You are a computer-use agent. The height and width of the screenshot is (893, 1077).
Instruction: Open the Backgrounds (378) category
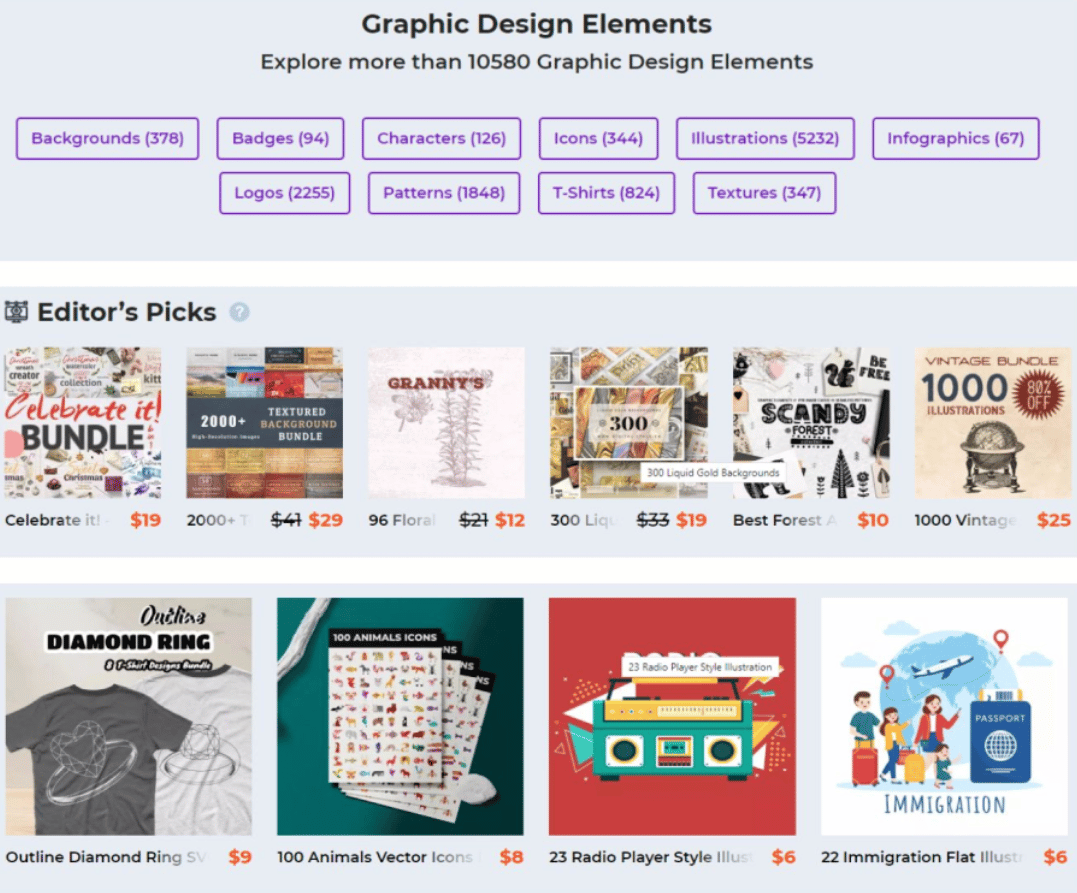point(108,139)
